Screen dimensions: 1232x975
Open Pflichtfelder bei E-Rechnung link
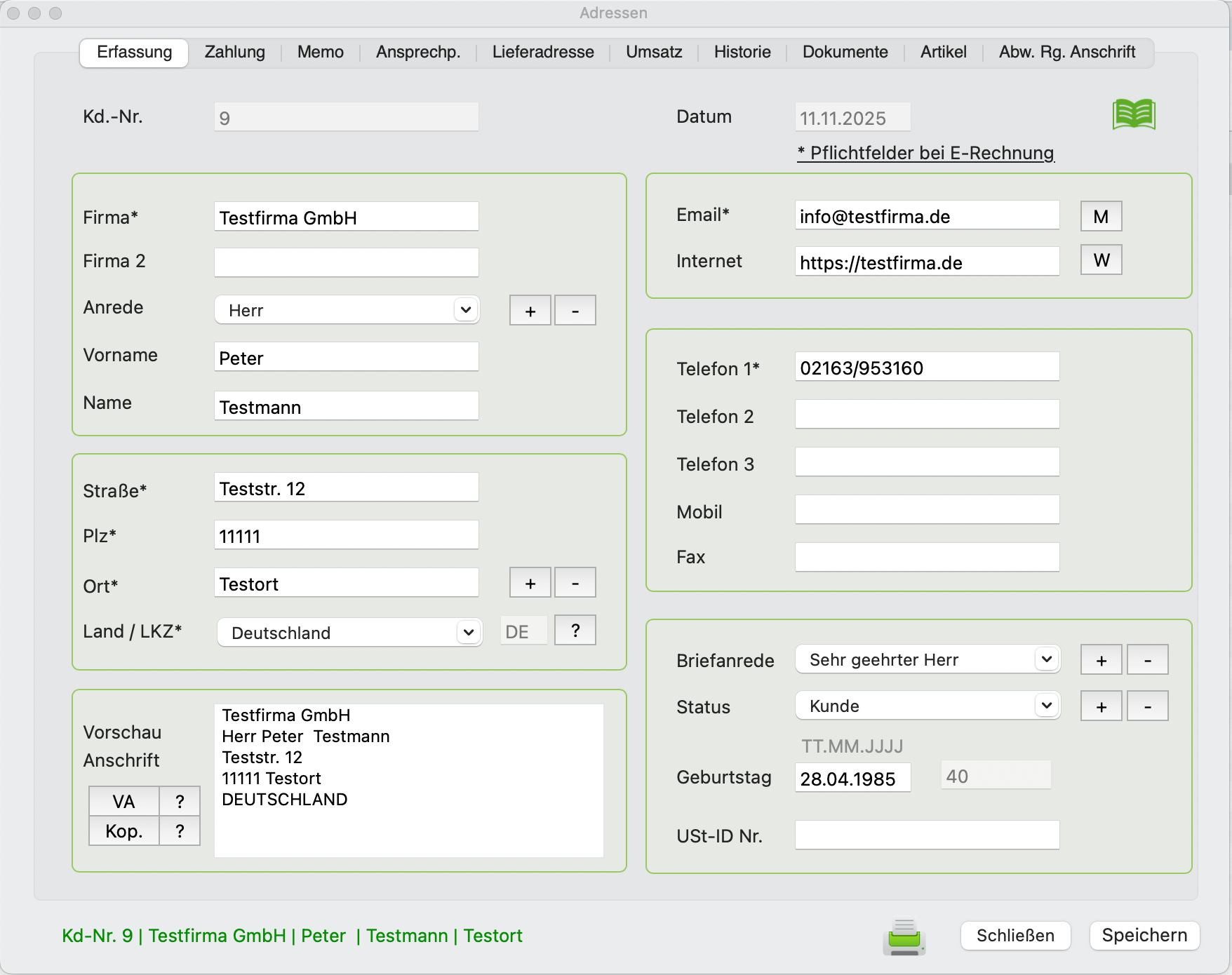point(925,153)
